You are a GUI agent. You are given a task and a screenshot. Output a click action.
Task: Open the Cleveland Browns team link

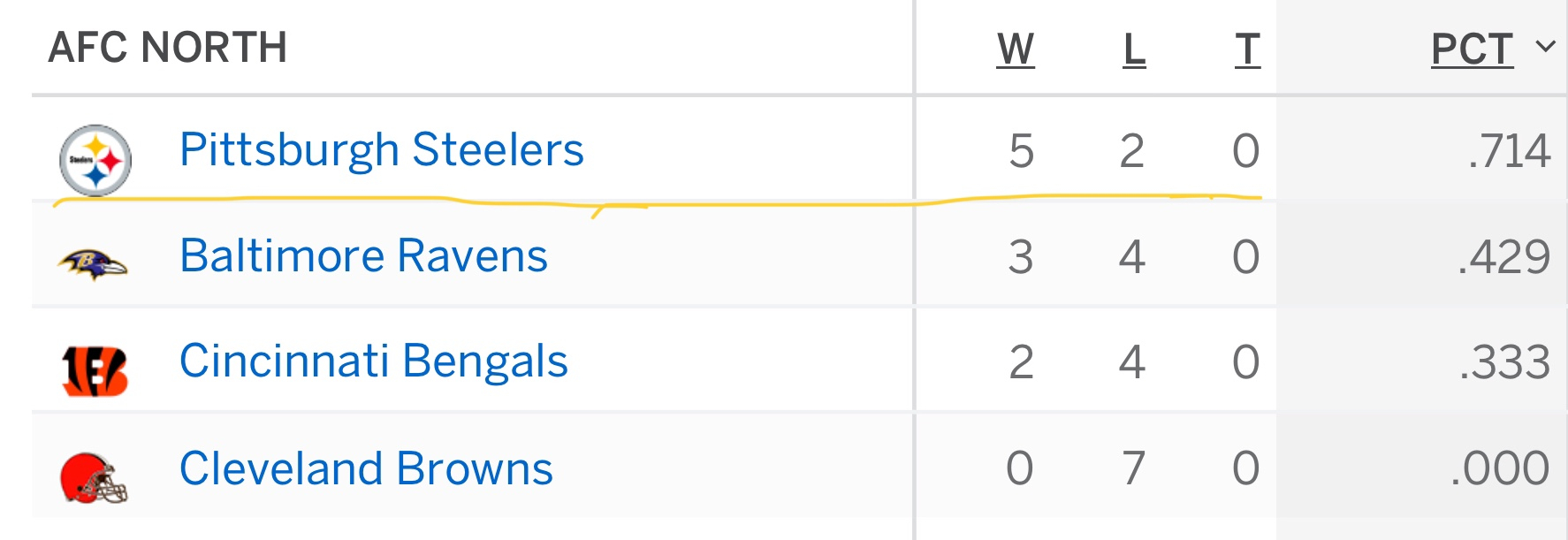point(366,468)
